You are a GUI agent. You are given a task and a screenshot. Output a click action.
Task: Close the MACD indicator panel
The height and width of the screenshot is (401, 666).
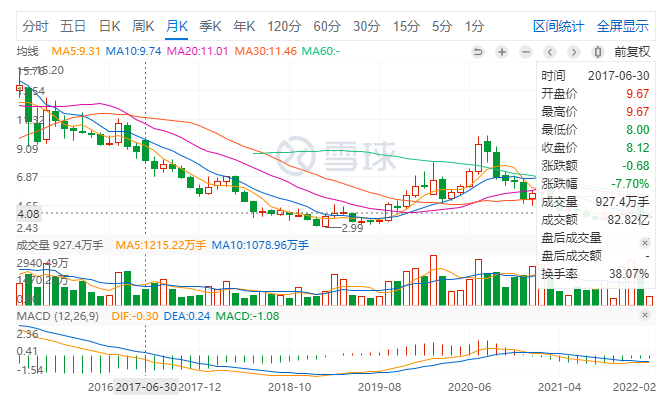645,315
